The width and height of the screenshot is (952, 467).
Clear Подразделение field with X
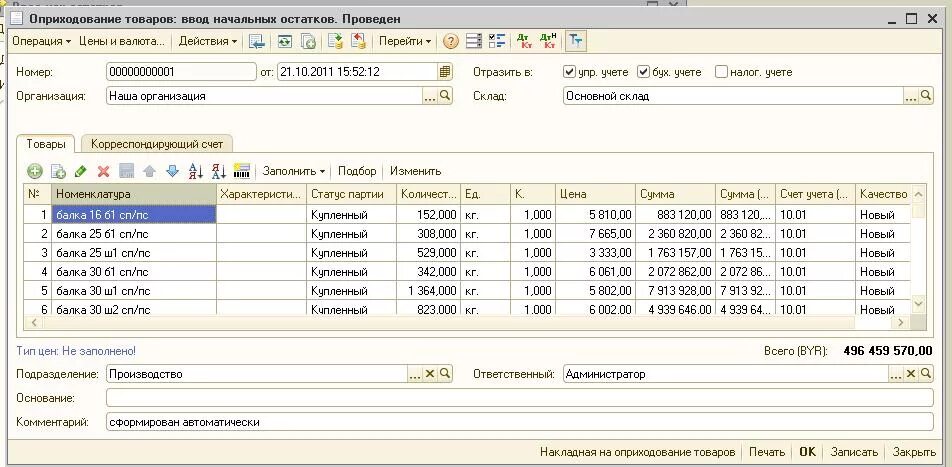[x=430, y=373]
